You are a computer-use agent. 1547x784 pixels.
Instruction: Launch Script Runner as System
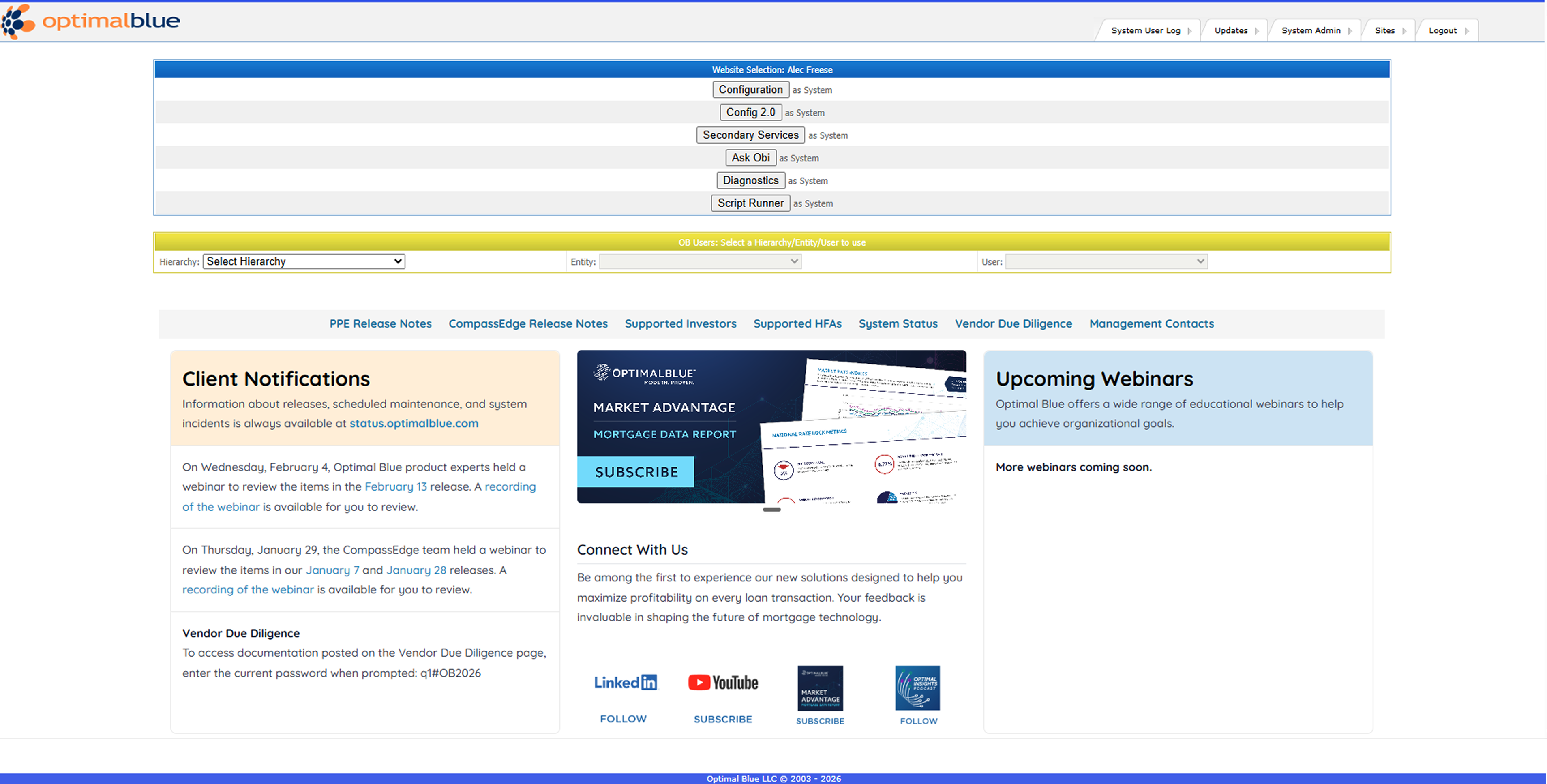click(x=750, y=203)
